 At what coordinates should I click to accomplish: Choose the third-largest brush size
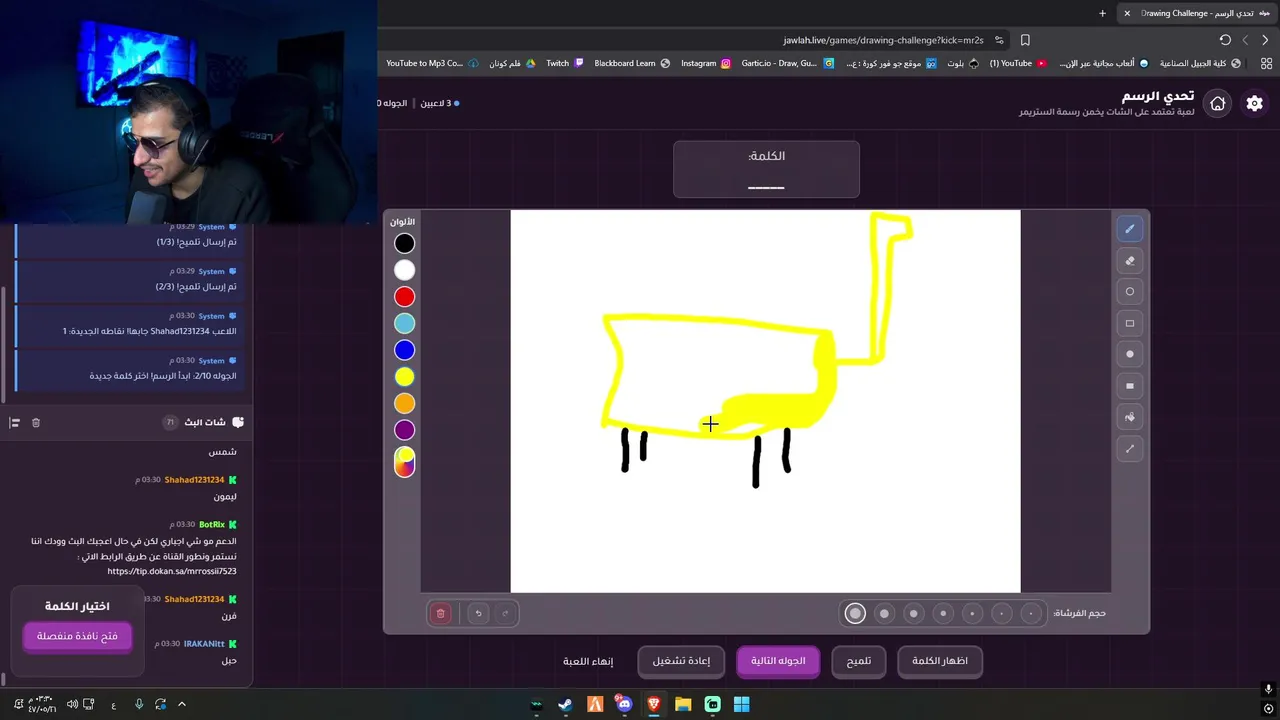coord(913,613)
